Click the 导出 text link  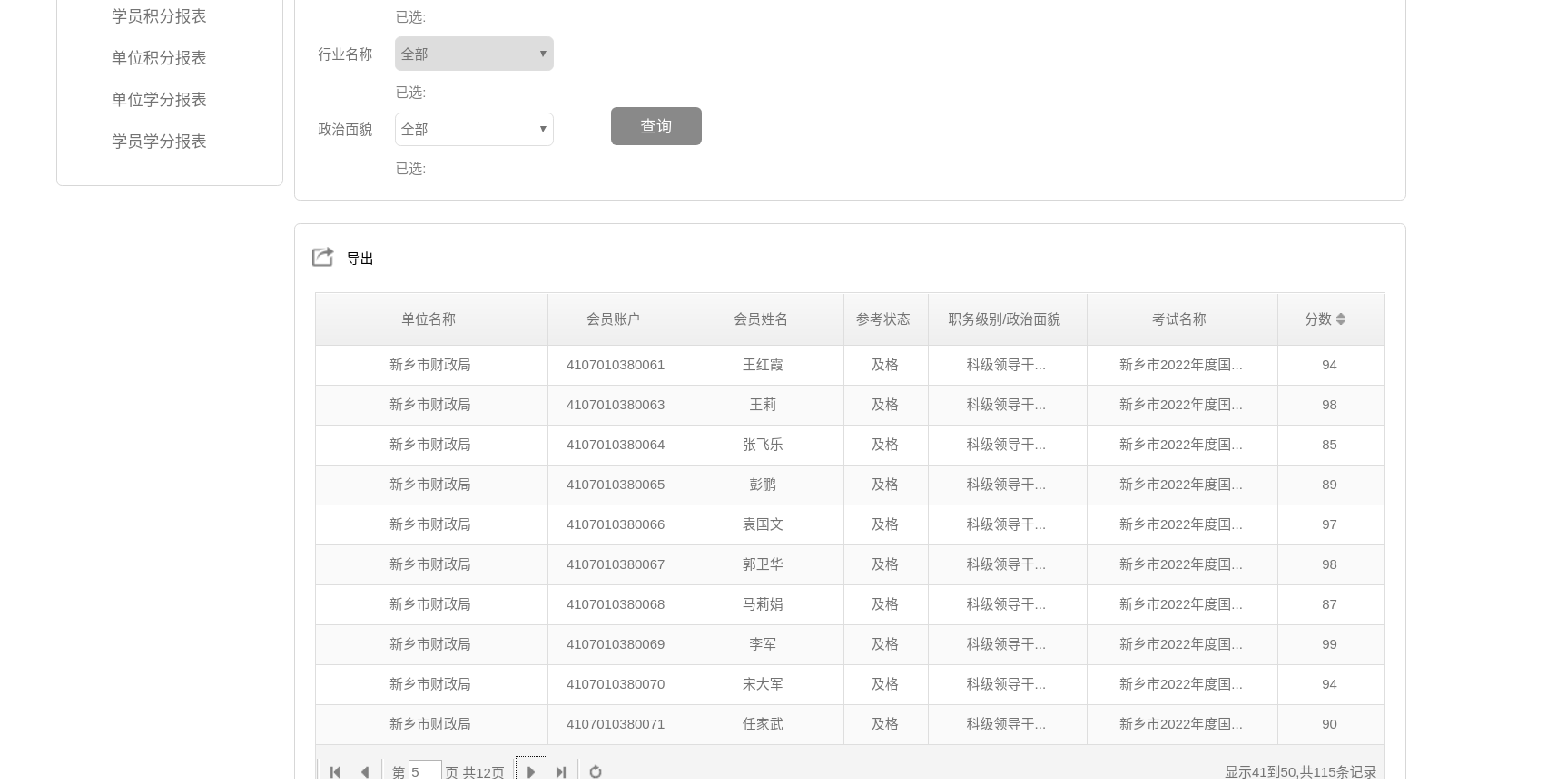[360, 259]
